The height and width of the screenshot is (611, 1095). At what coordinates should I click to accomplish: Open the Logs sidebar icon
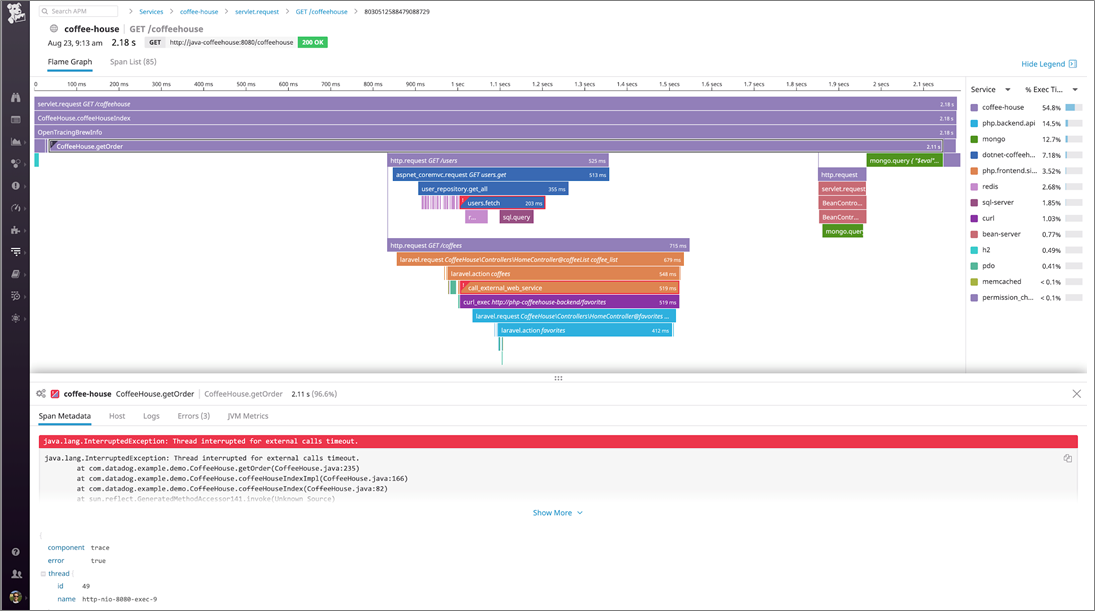[x=15, y=296]
